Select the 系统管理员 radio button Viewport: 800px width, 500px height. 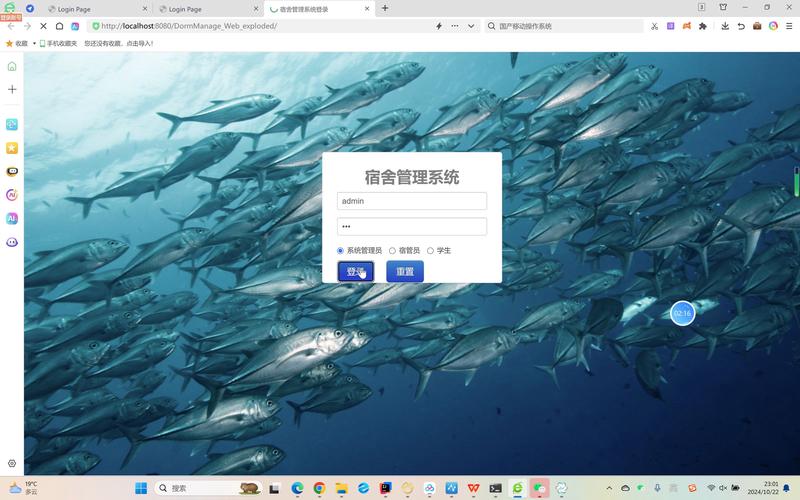(341, 251)
